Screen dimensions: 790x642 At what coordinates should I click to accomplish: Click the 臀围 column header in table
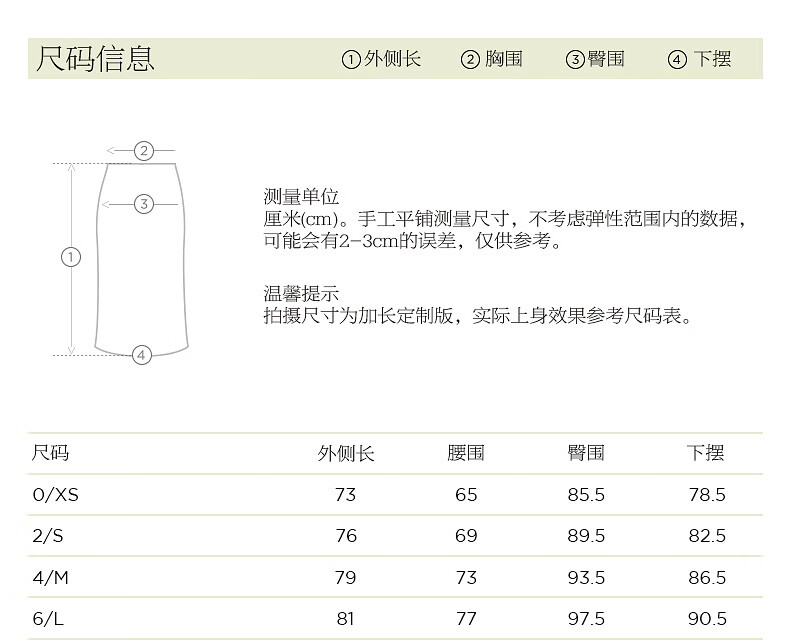click(x=586, y=453)
